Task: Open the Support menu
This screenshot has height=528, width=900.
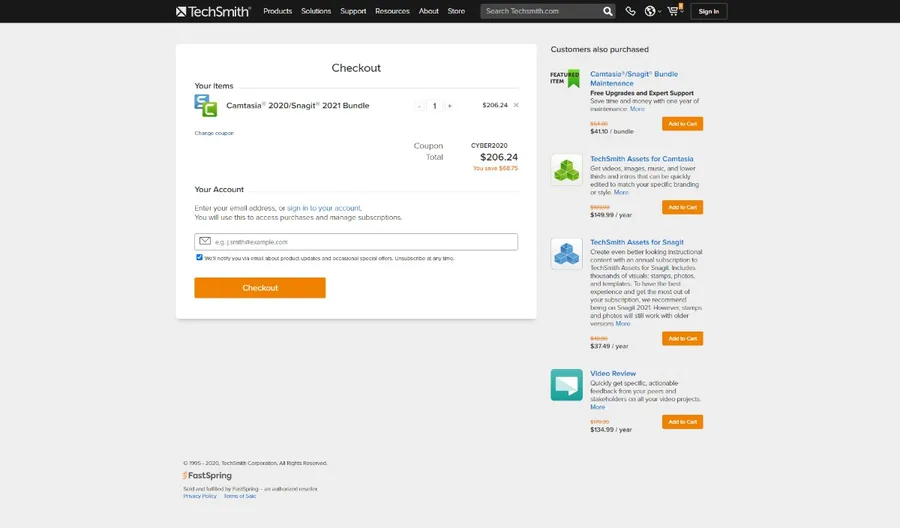Action: [353, 11]
